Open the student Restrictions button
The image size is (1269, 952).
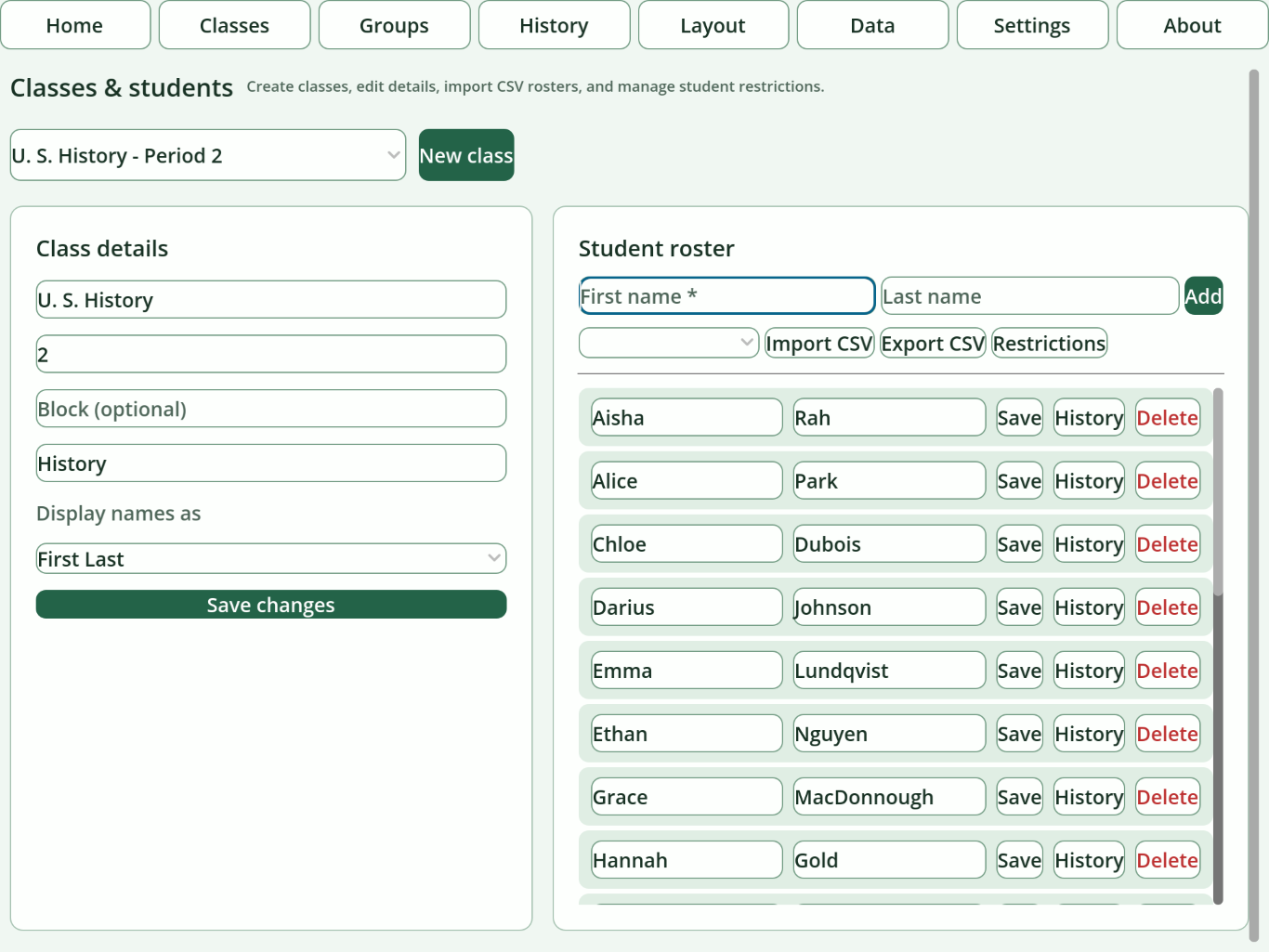[x=1049, y=343]
